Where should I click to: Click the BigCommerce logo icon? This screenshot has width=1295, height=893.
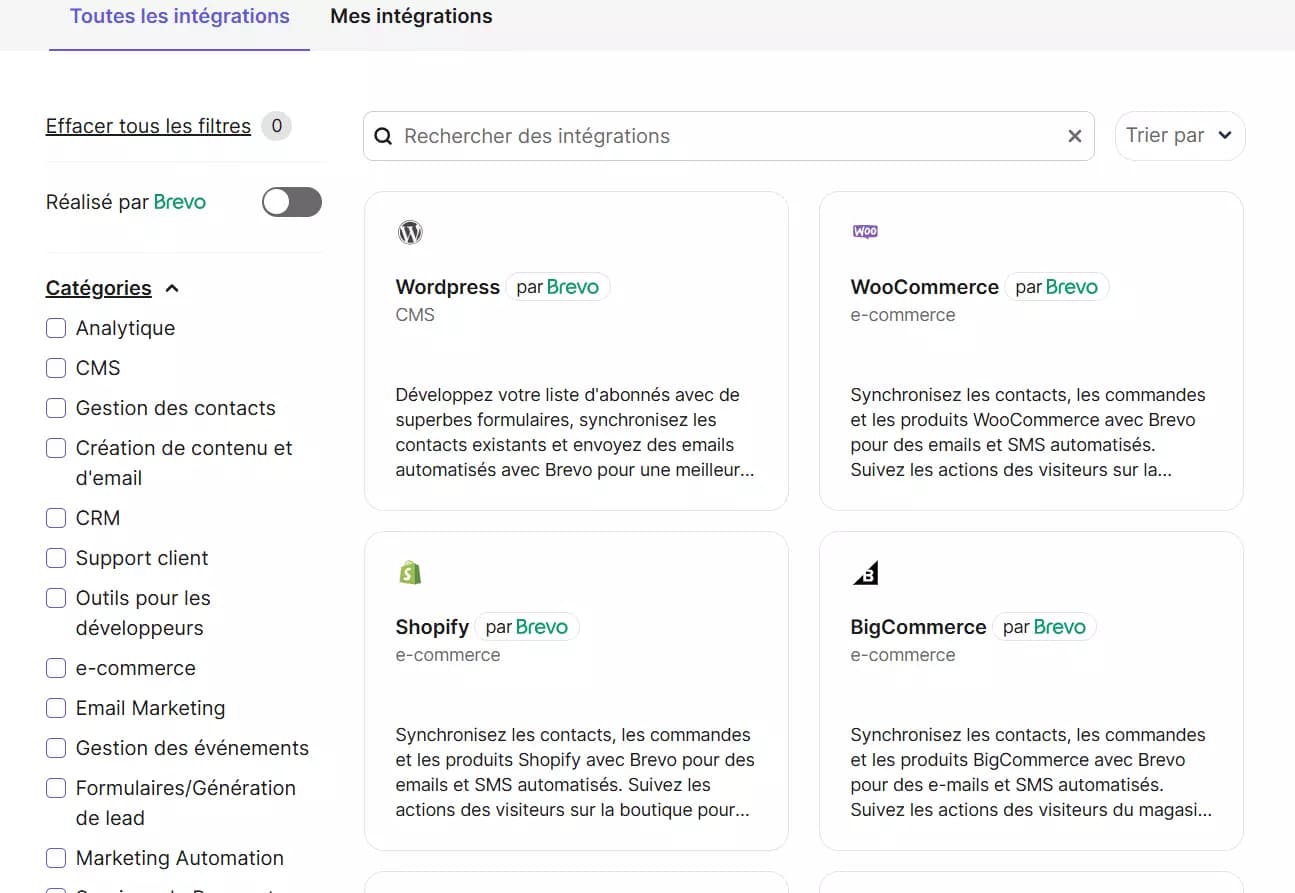coord(865,573)
